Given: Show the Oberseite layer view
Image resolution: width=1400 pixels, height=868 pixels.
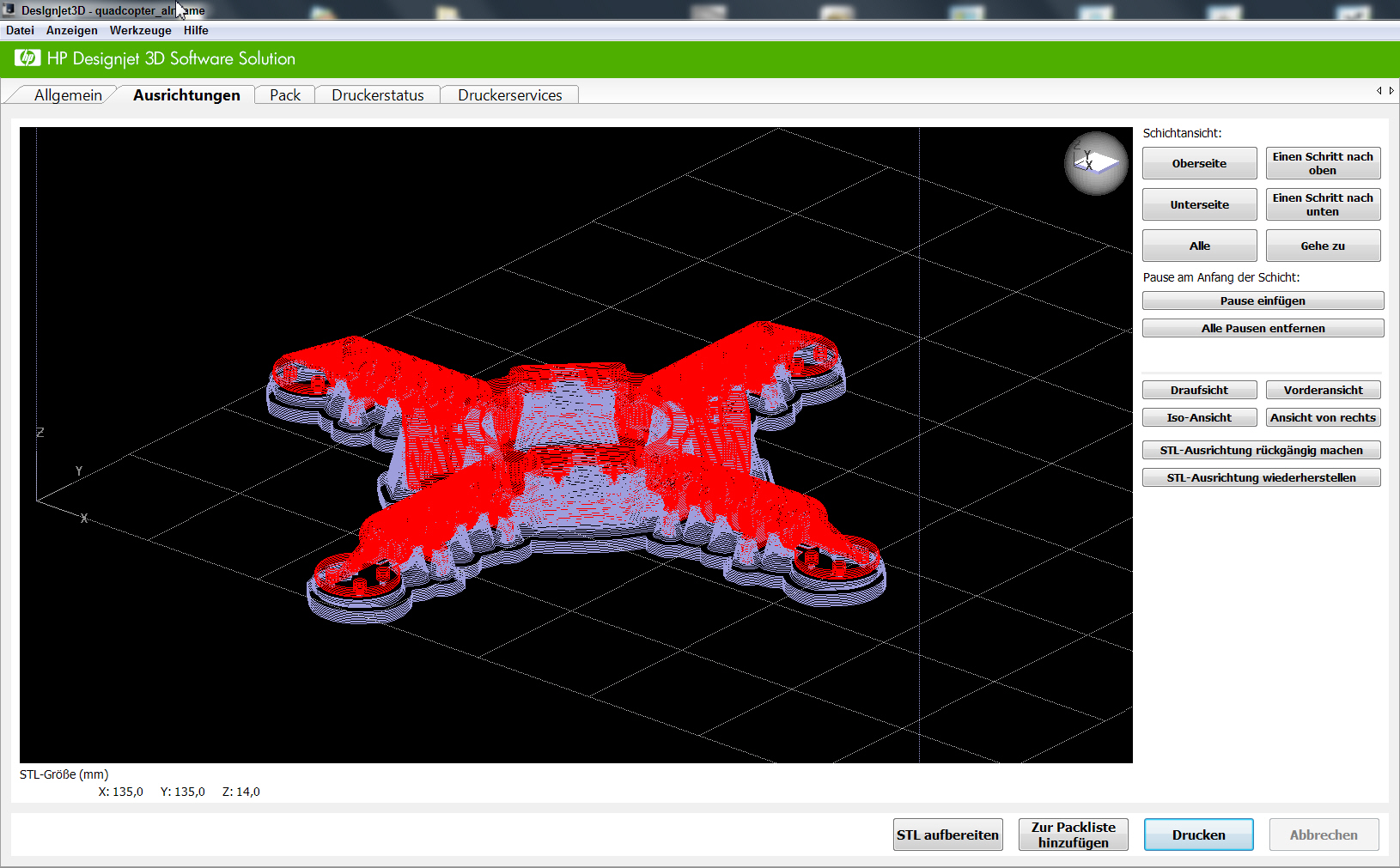Looking at the screenshot, I should click(x=1200, y=163).
